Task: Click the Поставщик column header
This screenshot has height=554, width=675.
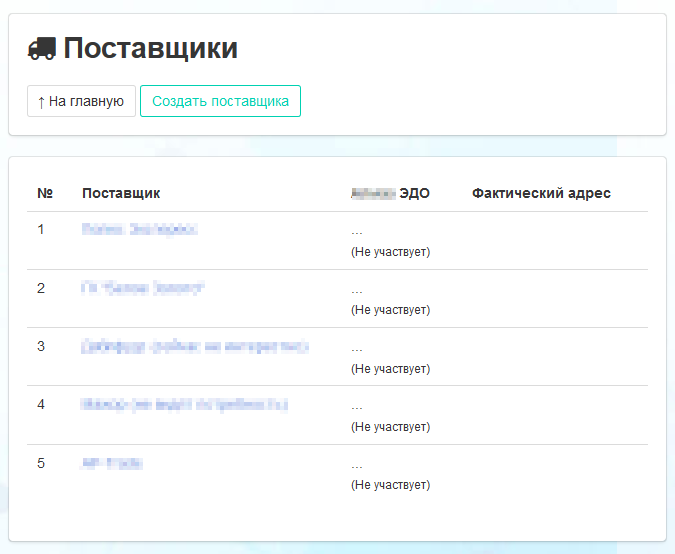Action: pos(121,193)
